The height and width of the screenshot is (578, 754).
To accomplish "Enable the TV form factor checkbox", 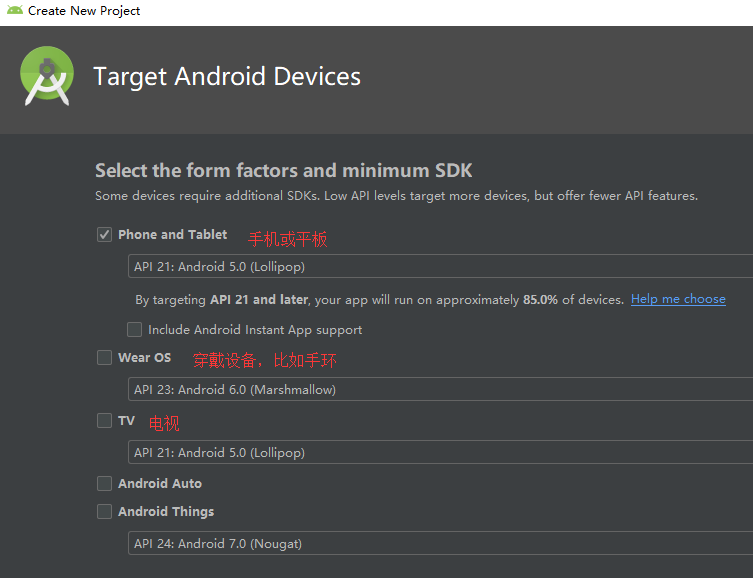I will (x=104, y=421).
